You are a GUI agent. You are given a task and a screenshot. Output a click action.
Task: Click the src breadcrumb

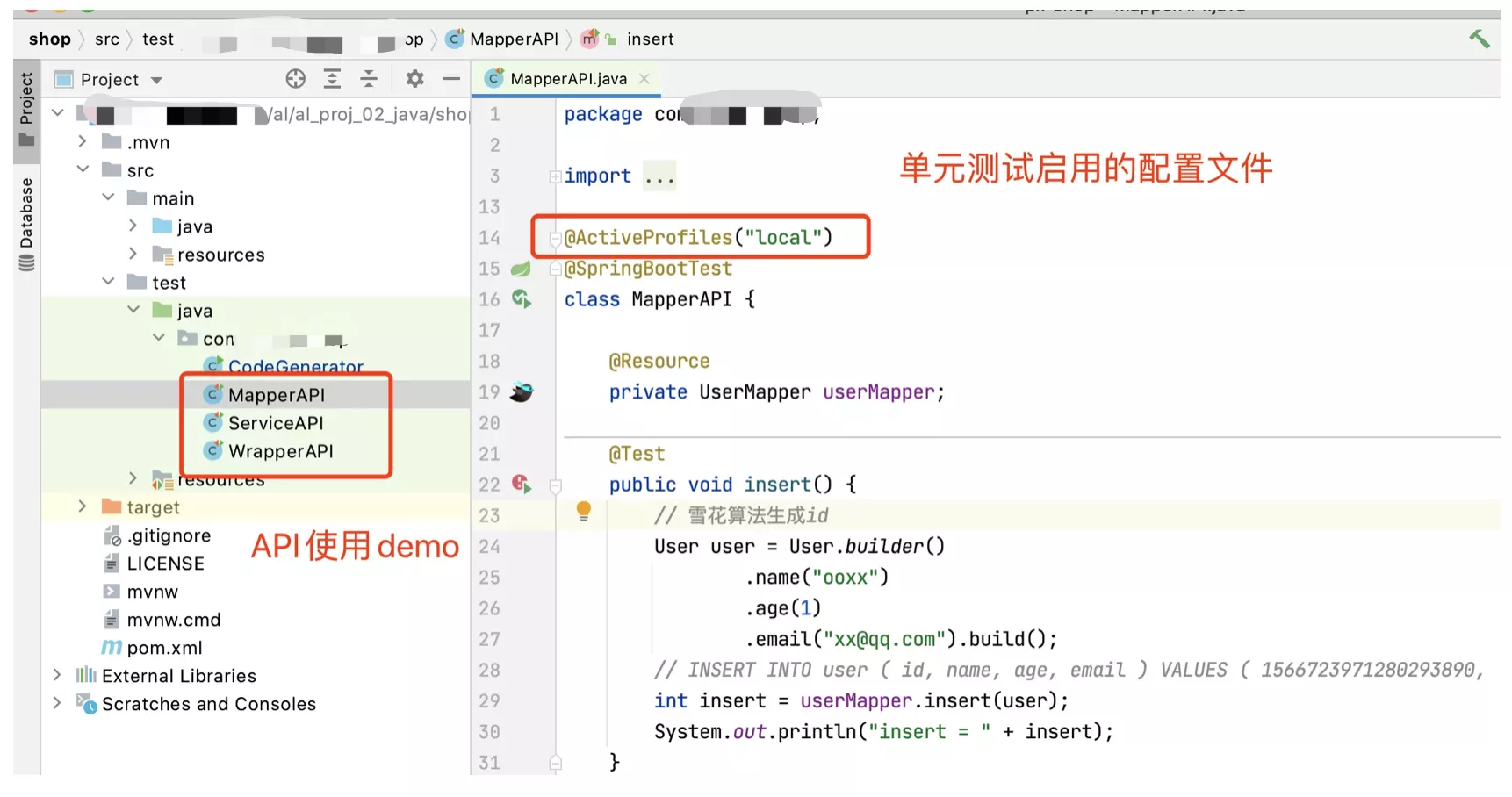tap(107, 39)
